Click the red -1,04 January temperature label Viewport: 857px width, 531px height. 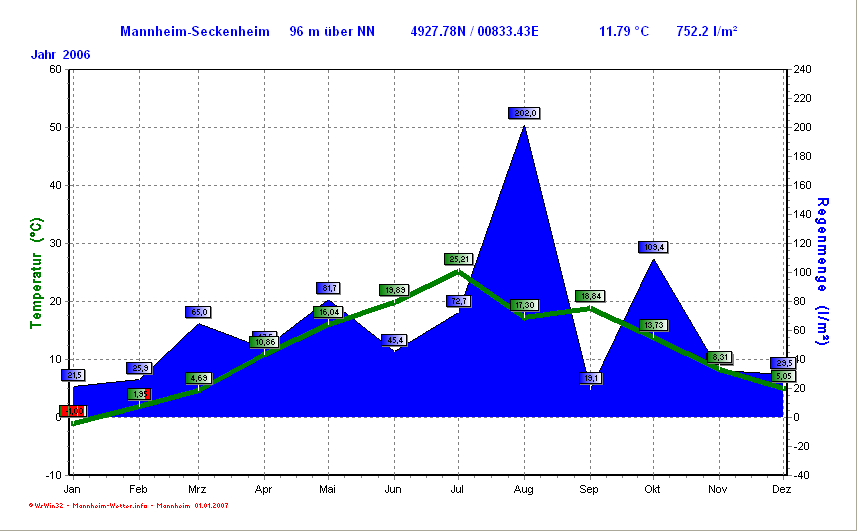coord(72,411)
